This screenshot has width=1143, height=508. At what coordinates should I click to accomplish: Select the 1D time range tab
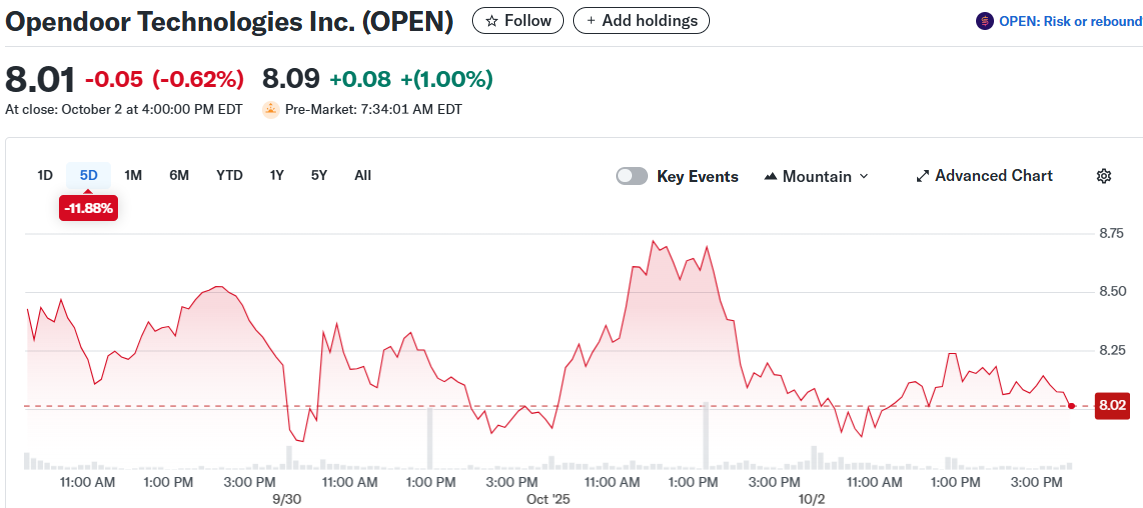click(x=45, y=175)
